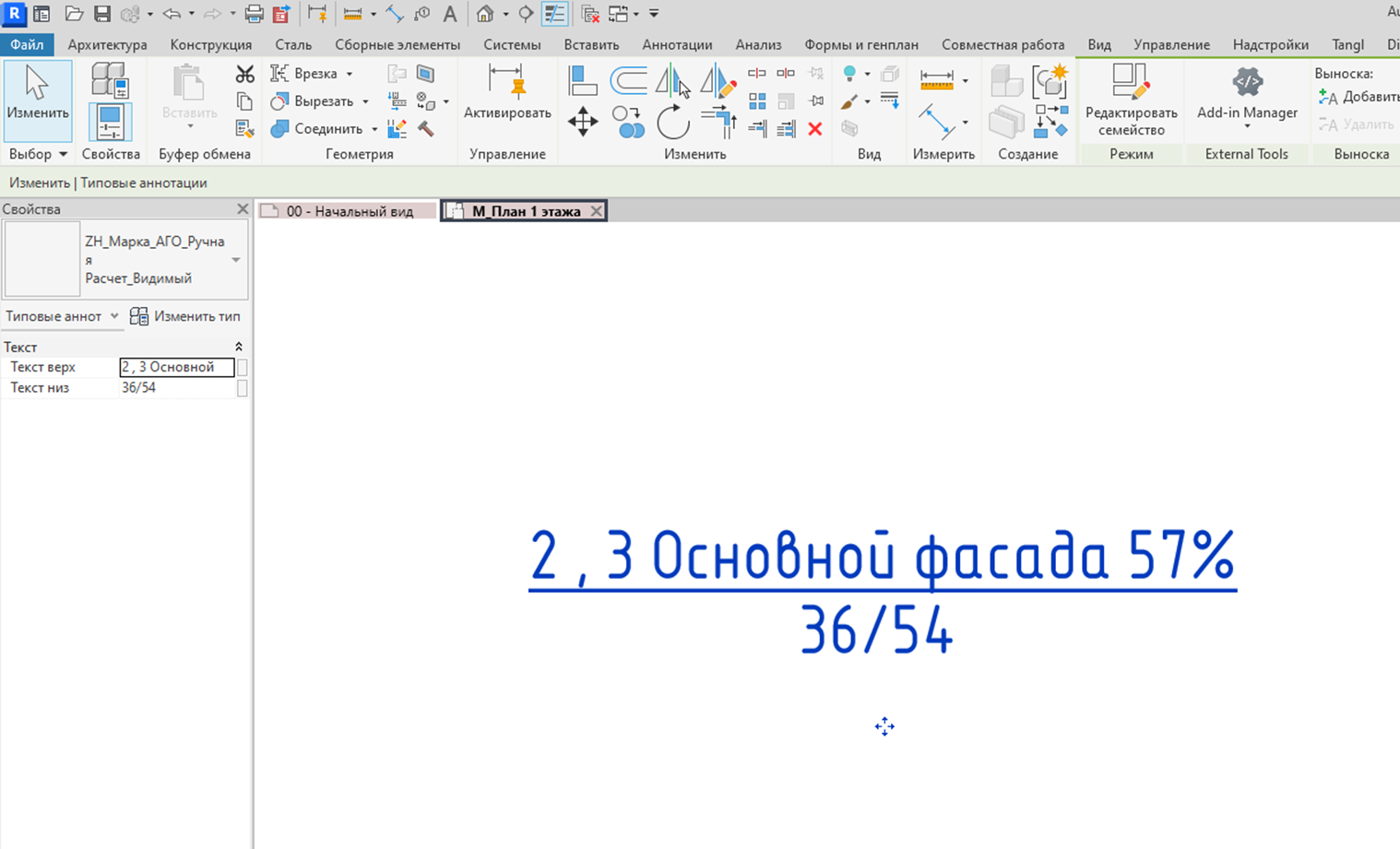The image size is (1400, 849).
Task: Select the Align tool
Action: tap(583, 80)
